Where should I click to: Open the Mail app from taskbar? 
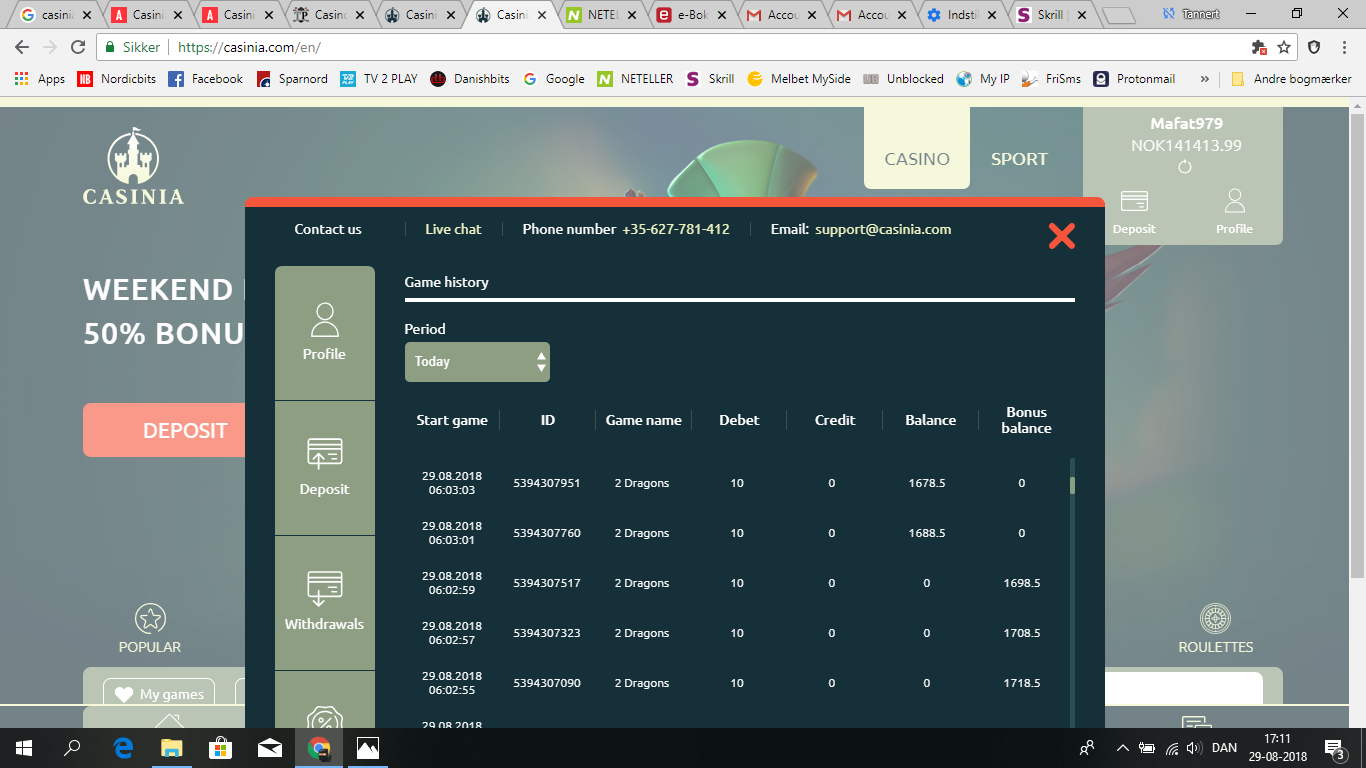270,748
